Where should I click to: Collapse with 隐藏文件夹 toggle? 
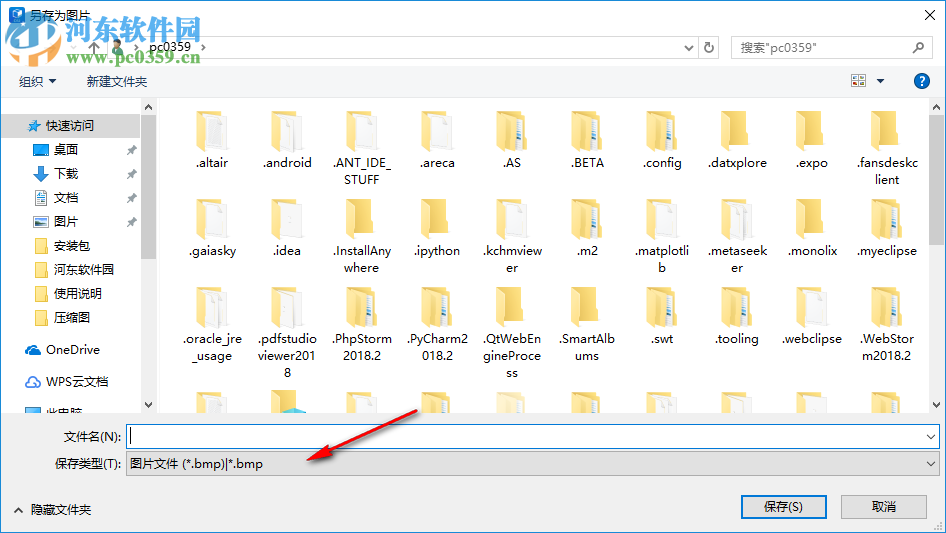(x=53, y=510)
